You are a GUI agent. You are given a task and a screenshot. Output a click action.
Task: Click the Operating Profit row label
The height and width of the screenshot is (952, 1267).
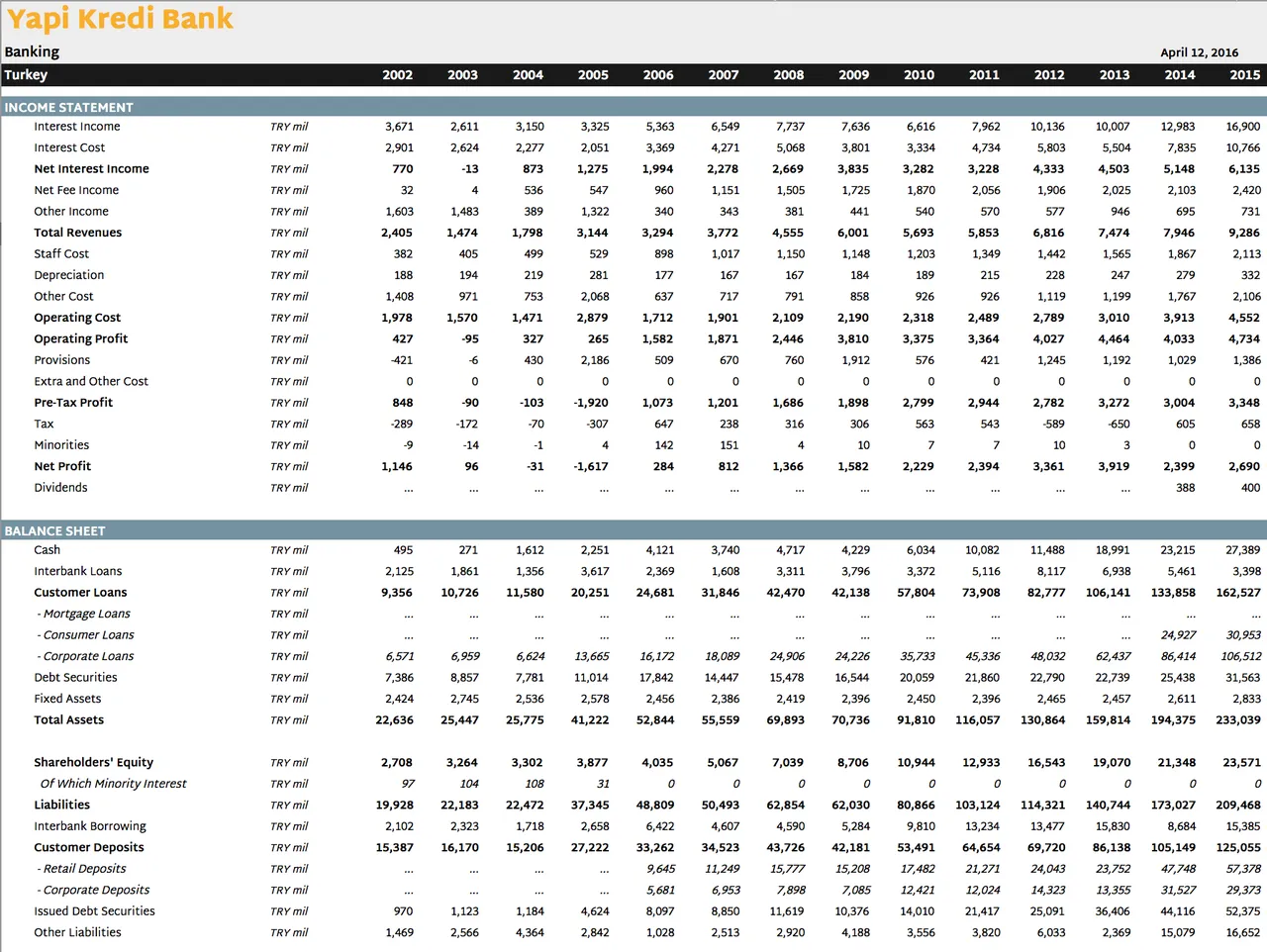(x=81, y=338)
